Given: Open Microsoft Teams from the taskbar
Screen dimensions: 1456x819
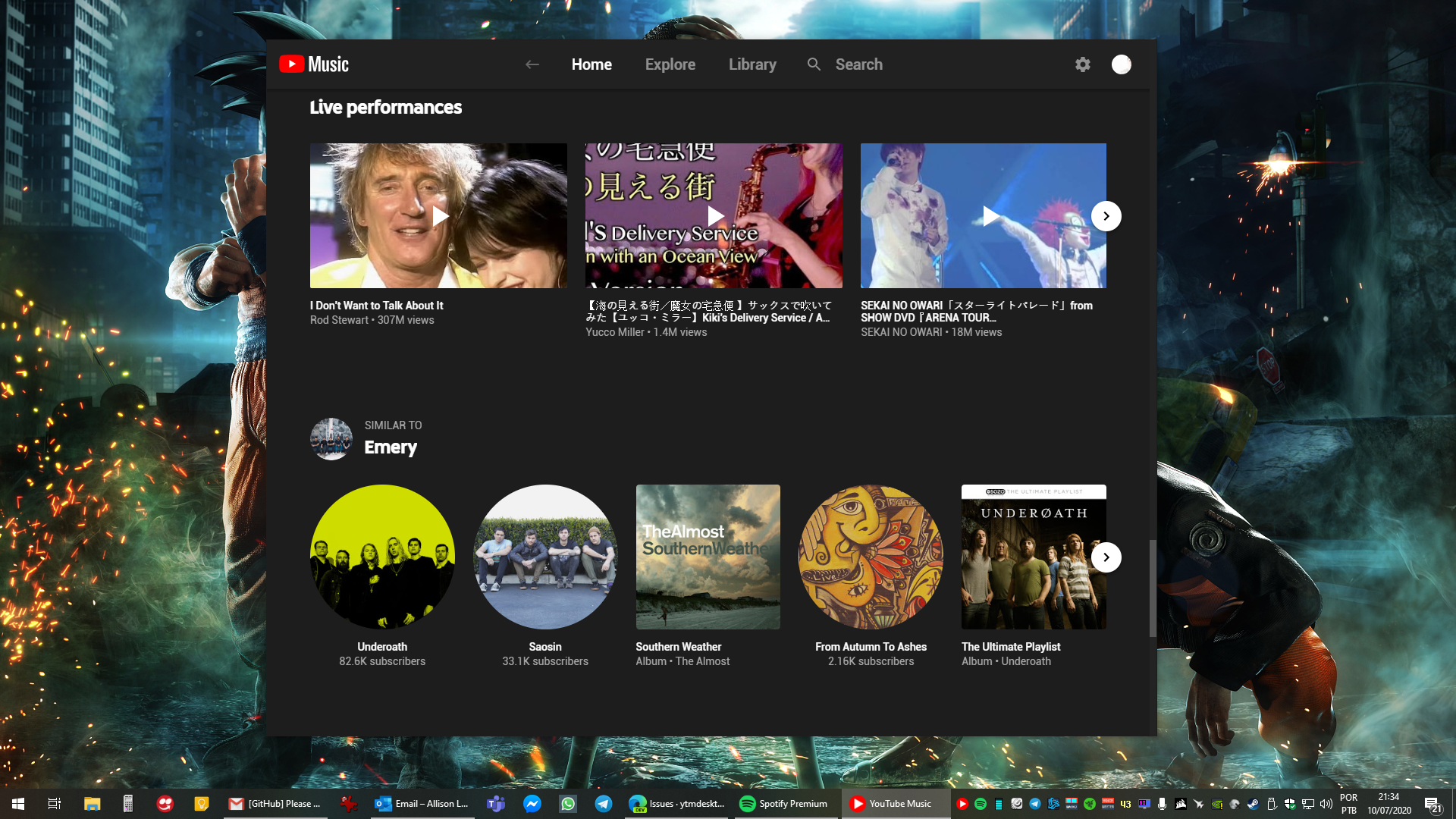Looking at the screenshot, I should point(496,804).
